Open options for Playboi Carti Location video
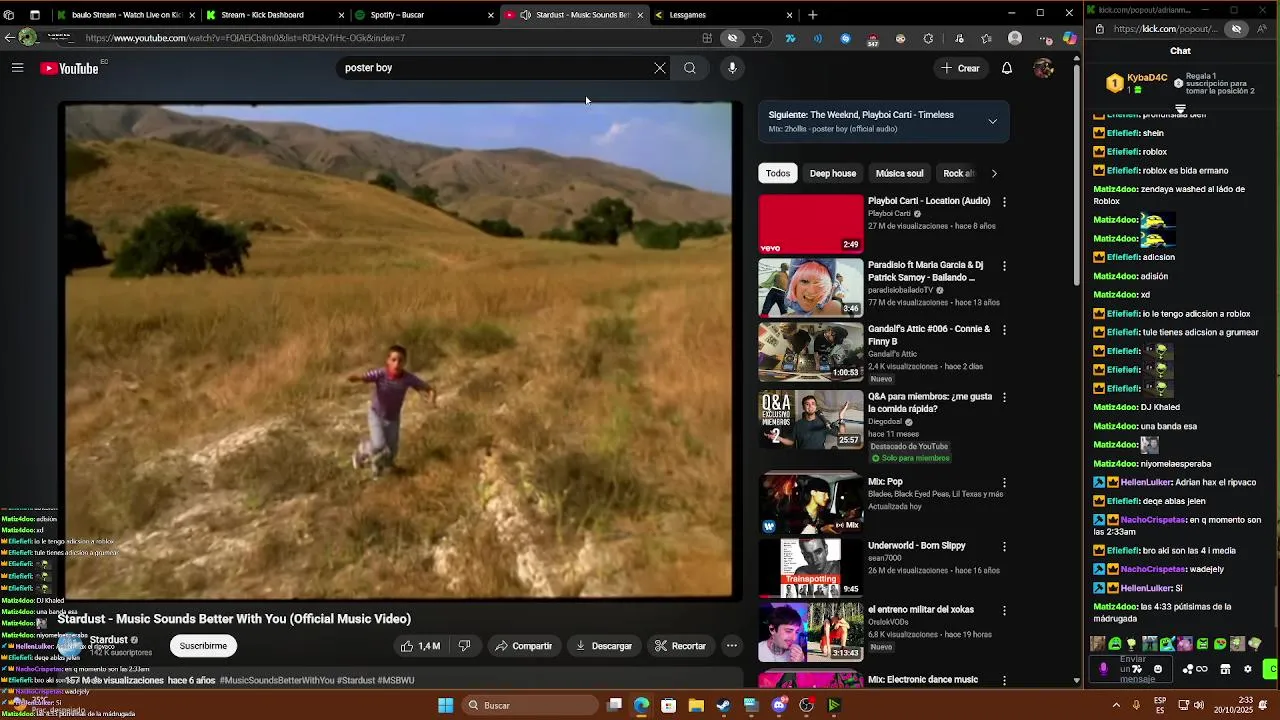Screen dimensions: 1280x720 click(x=1004, y=202)
